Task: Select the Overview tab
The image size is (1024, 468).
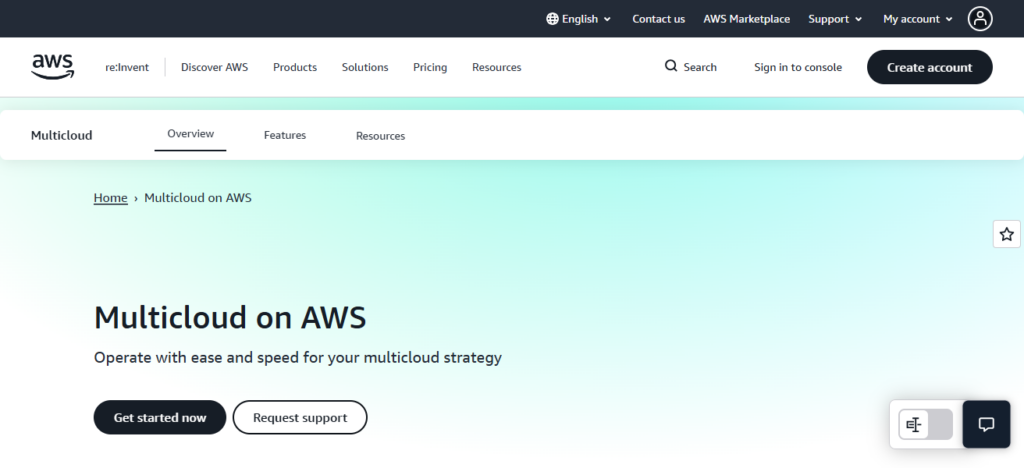Action: [x=191, y=134]
